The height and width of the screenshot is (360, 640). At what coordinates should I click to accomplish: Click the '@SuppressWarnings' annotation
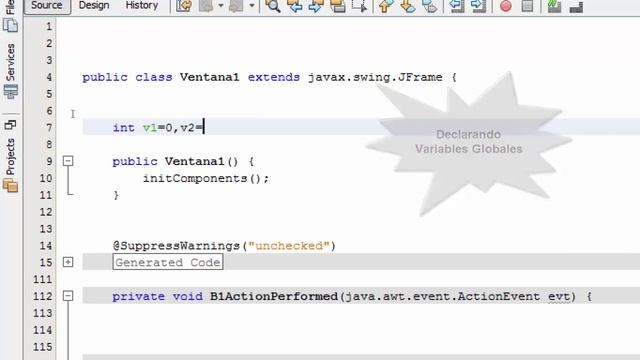click(176, 246)
